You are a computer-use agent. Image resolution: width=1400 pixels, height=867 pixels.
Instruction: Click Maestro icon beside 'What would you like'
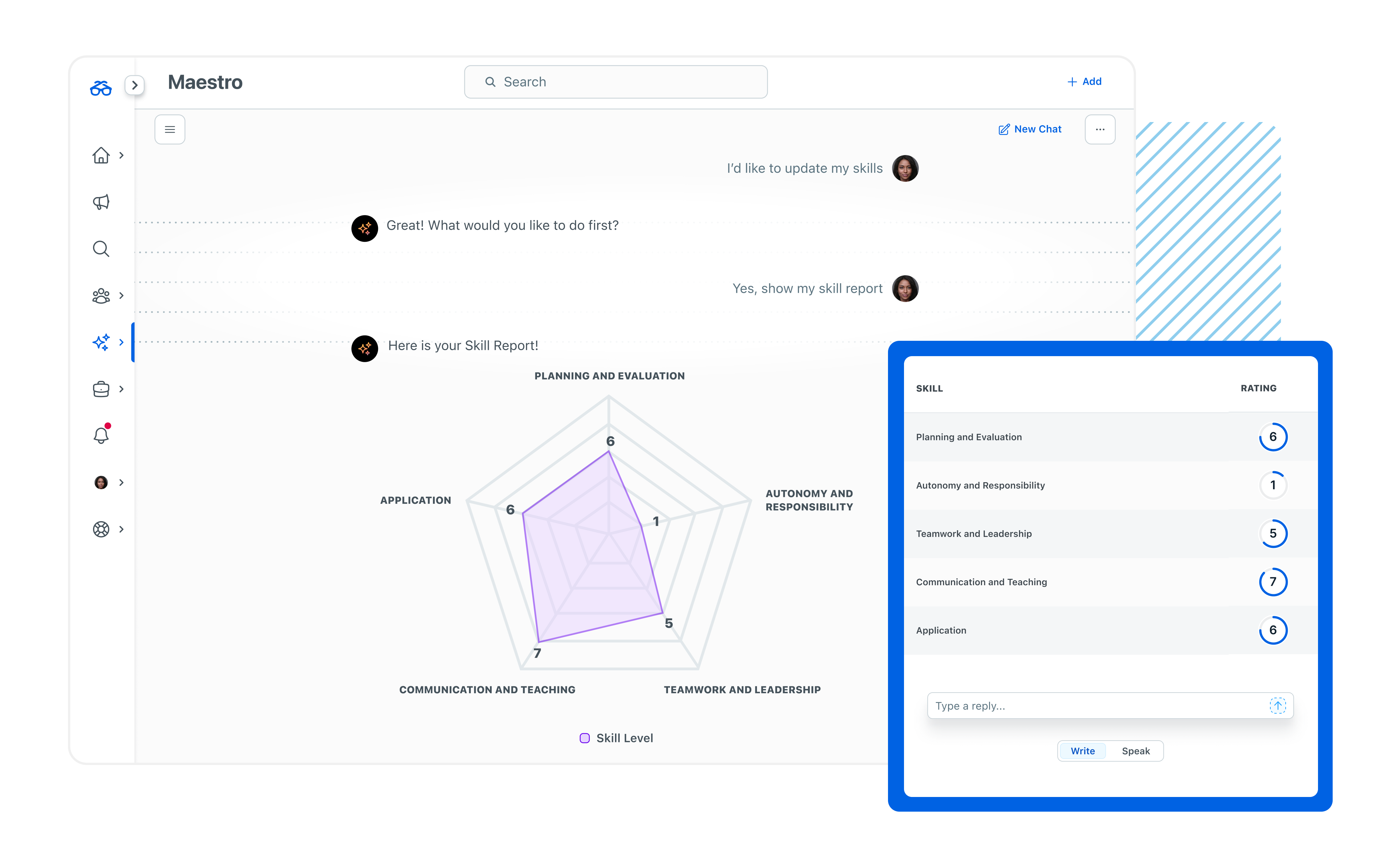coord(364,228)
